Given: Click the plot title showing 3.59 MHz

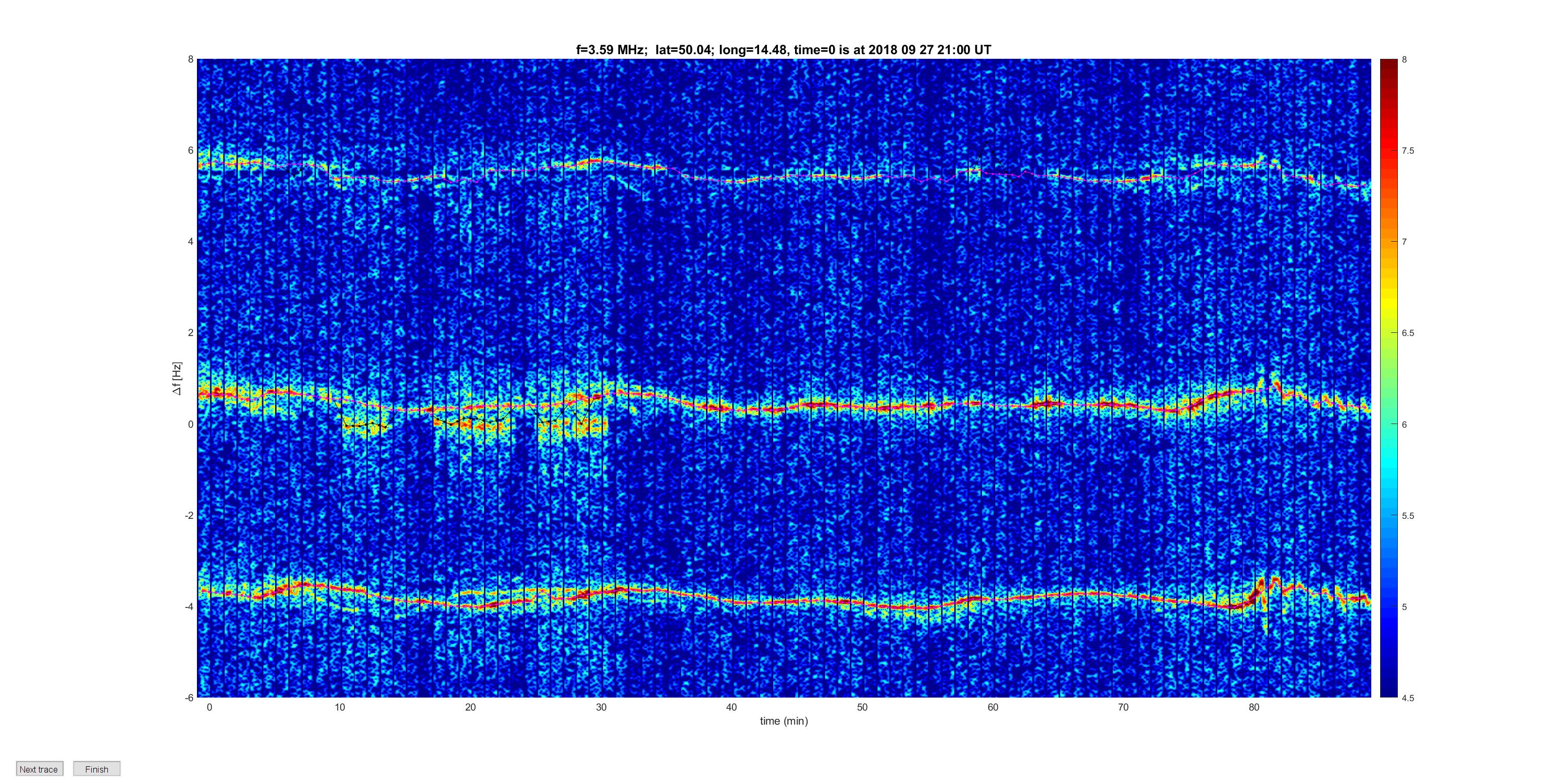Looking at the screenshot, I should (783, 50).
